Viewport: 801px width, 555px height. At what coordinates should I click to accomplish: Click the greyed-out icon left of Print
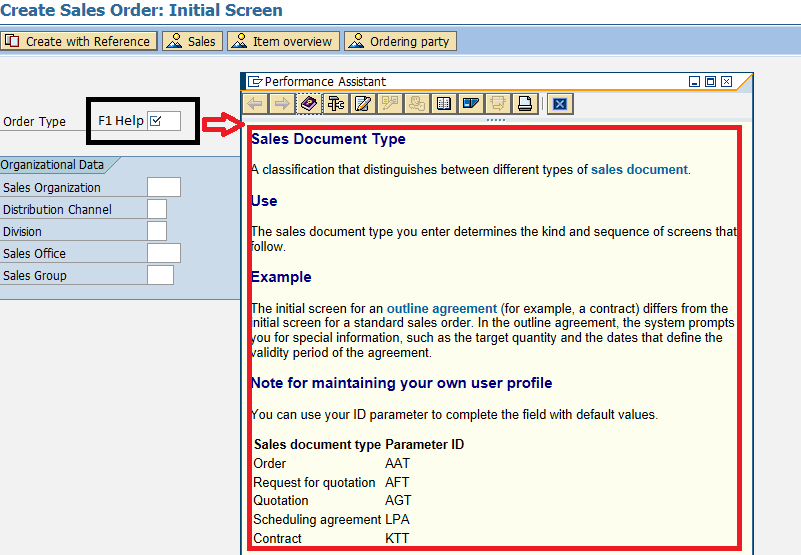498,104
